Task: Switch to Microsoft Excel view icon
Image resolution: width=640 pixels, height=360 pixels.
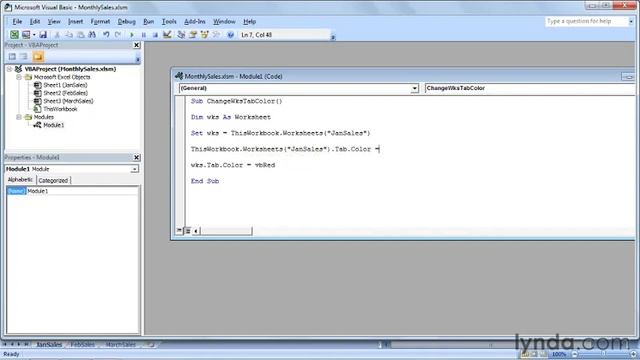Action: [x=14, y=35]
